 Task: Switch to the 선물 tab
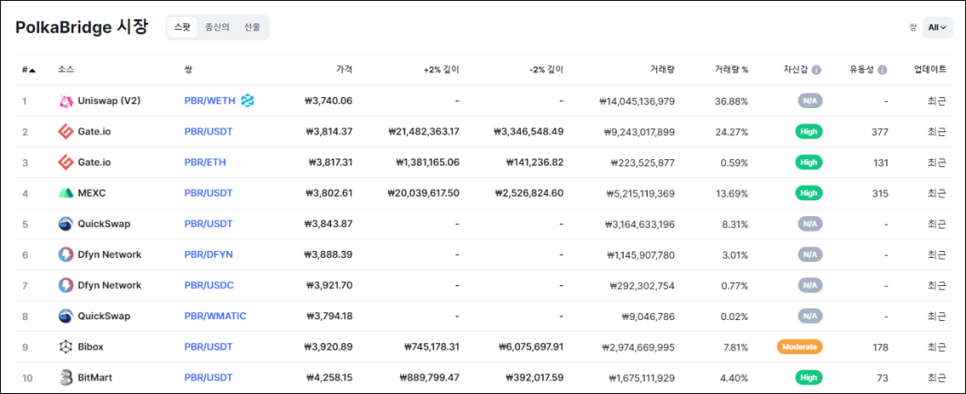[251, 27]
